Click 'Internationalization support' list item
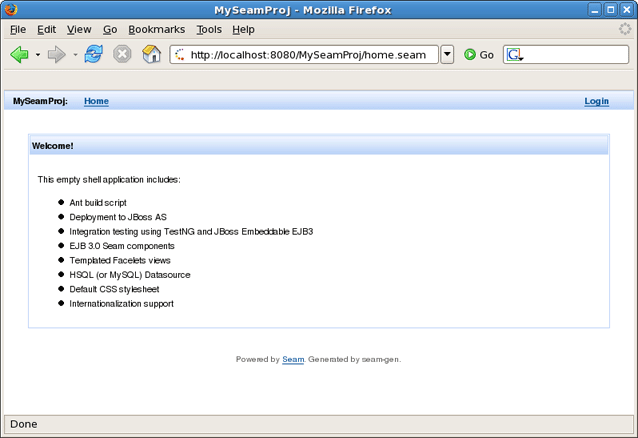 point(121,304)
